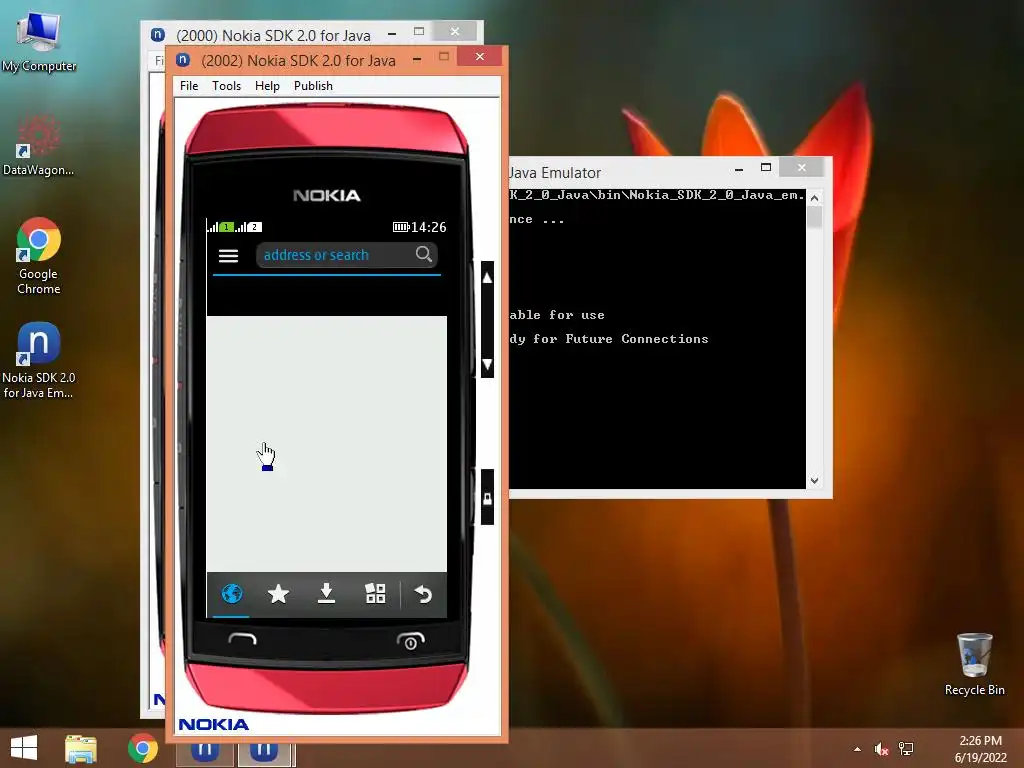Open the browser hamburger menu in the emulator
1024x768 pixels.
(228, 255)
